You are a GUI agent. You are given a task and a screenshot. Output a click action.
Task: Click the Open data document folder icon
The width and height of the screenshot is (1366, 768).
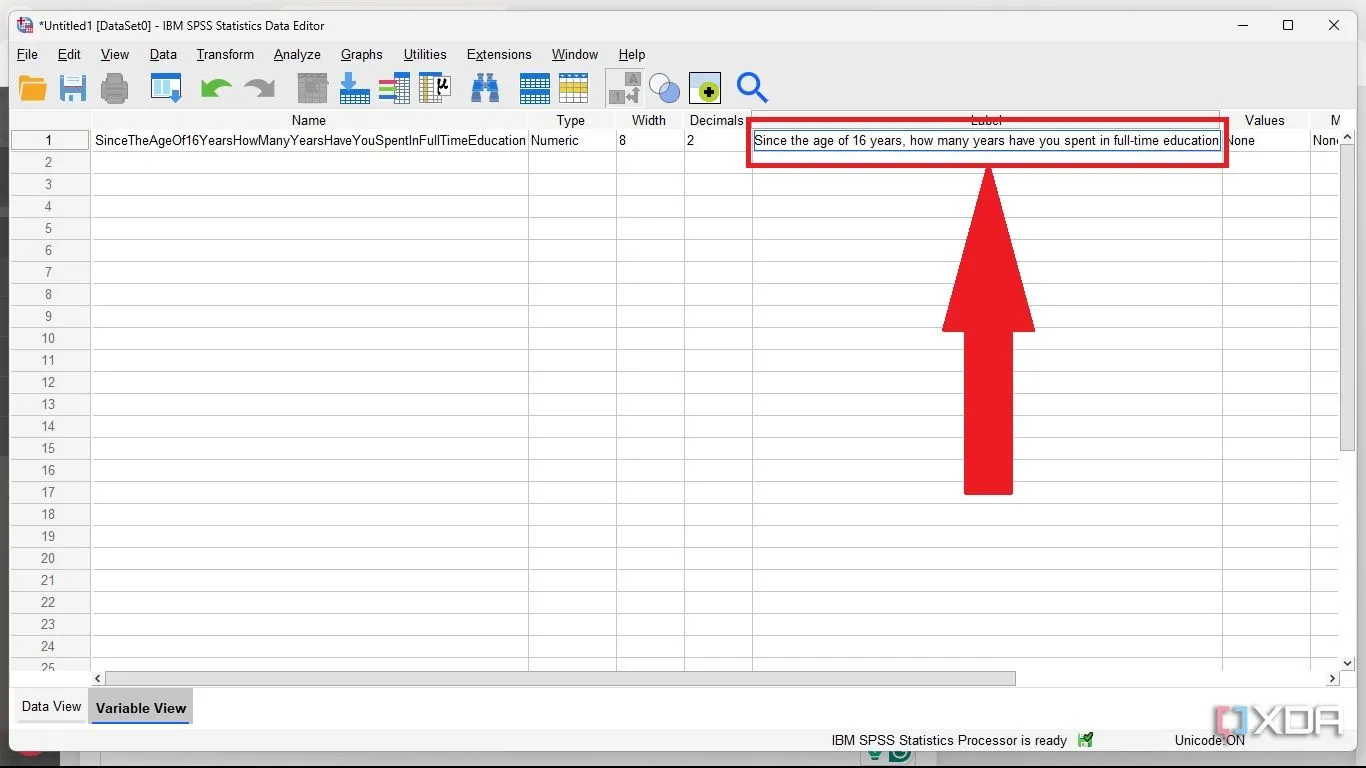[x=32, y=88]
